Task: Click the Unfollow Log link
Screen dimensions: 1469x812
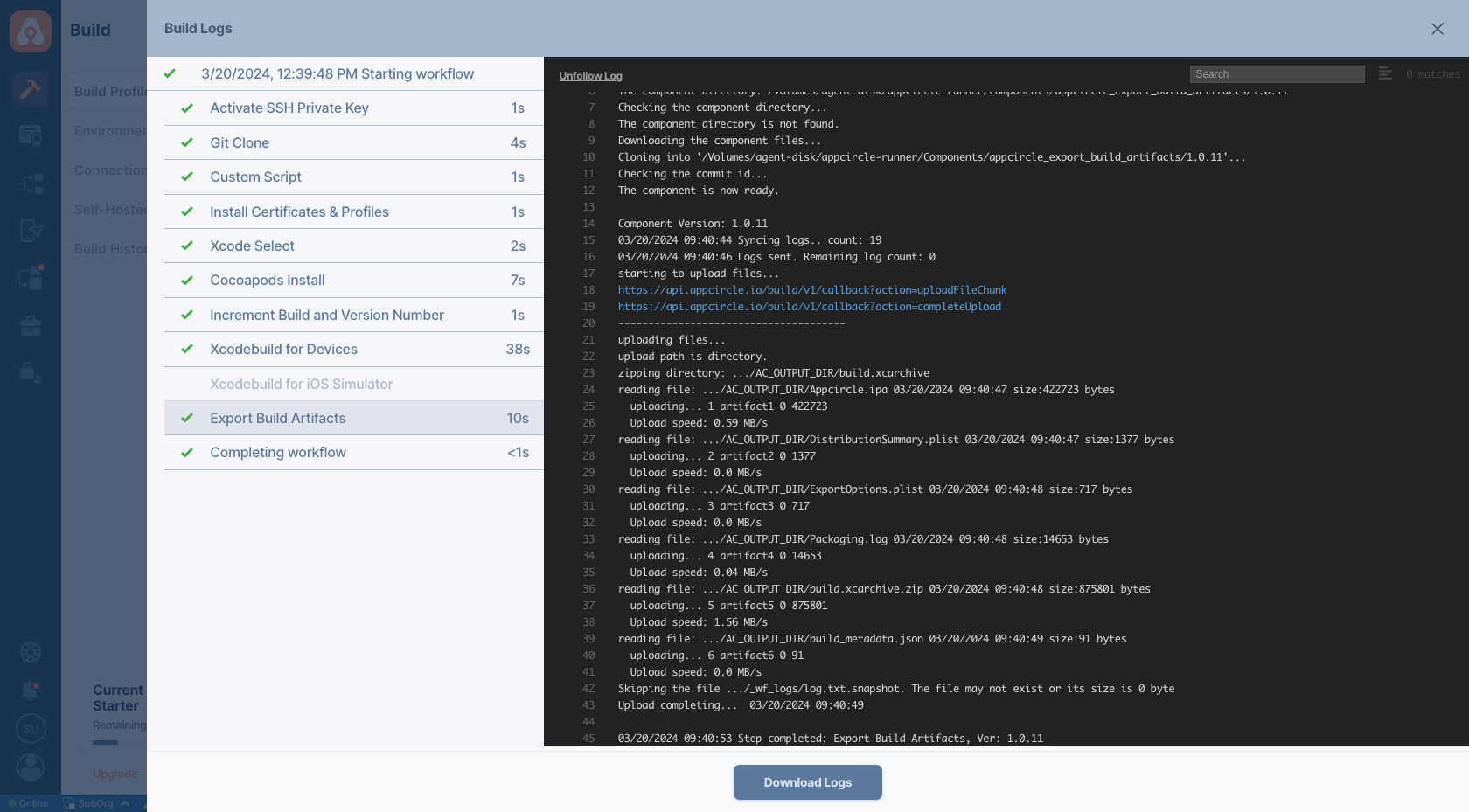Action: (x=591, y=76)
